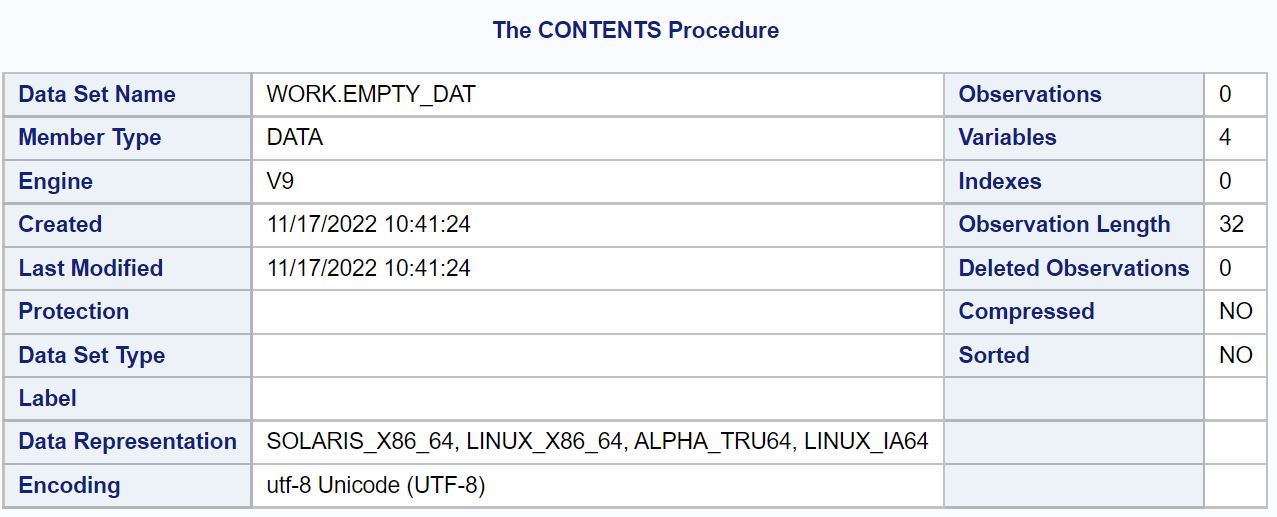Click the Last Modified label

point(91,268)
